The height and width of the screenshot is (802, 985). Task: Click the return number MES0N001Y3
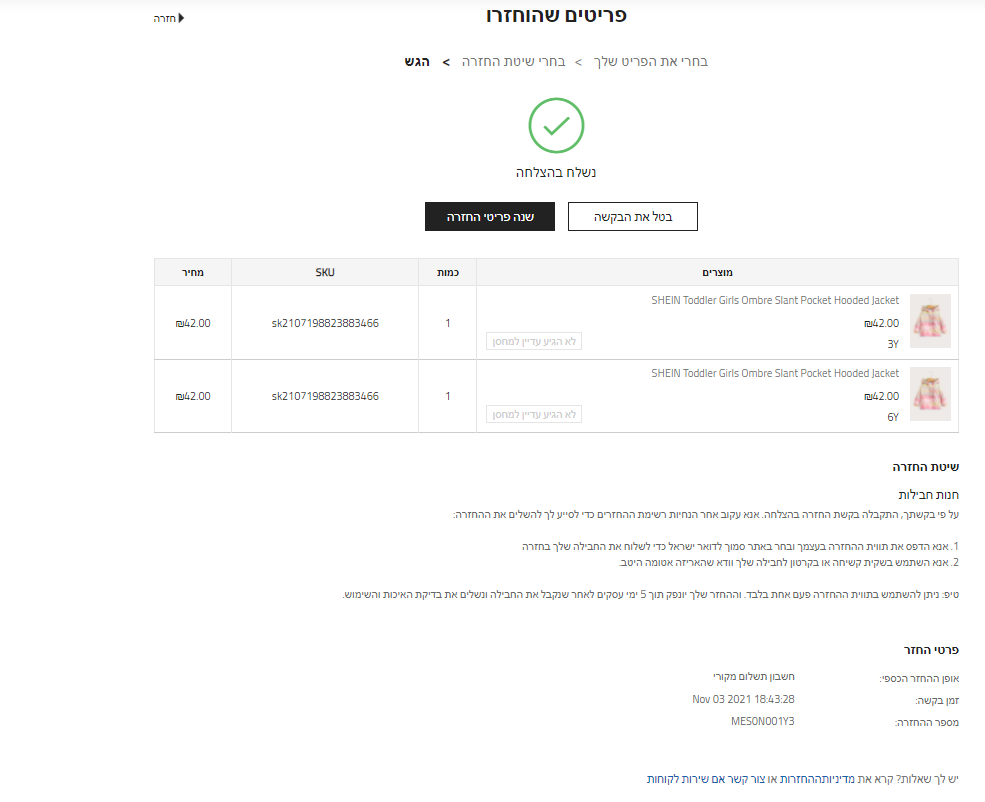coord(763,721)
